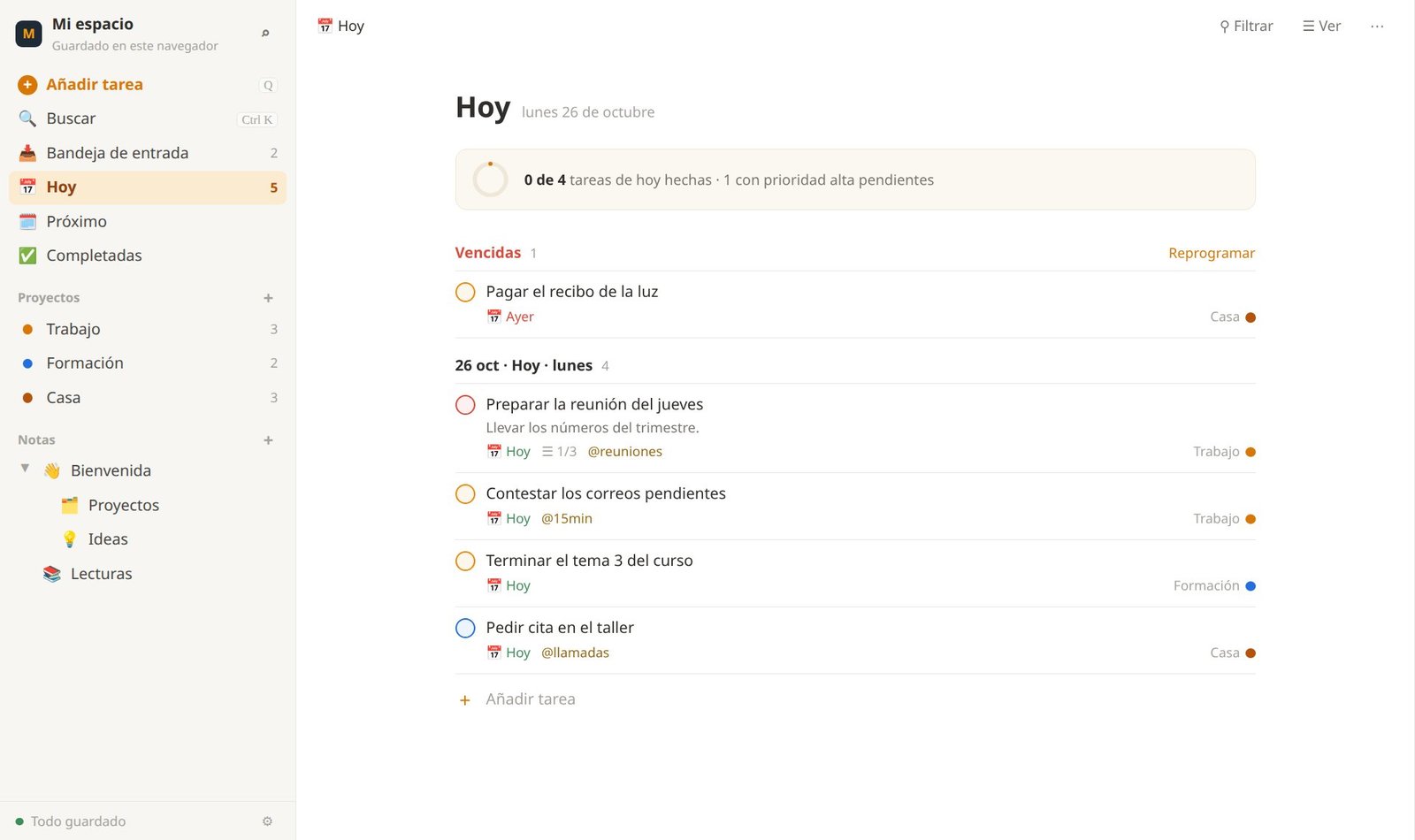Click Reprogramar for overdue tasks
This screenshot has width=1415, height=840.
(1212, 253)
